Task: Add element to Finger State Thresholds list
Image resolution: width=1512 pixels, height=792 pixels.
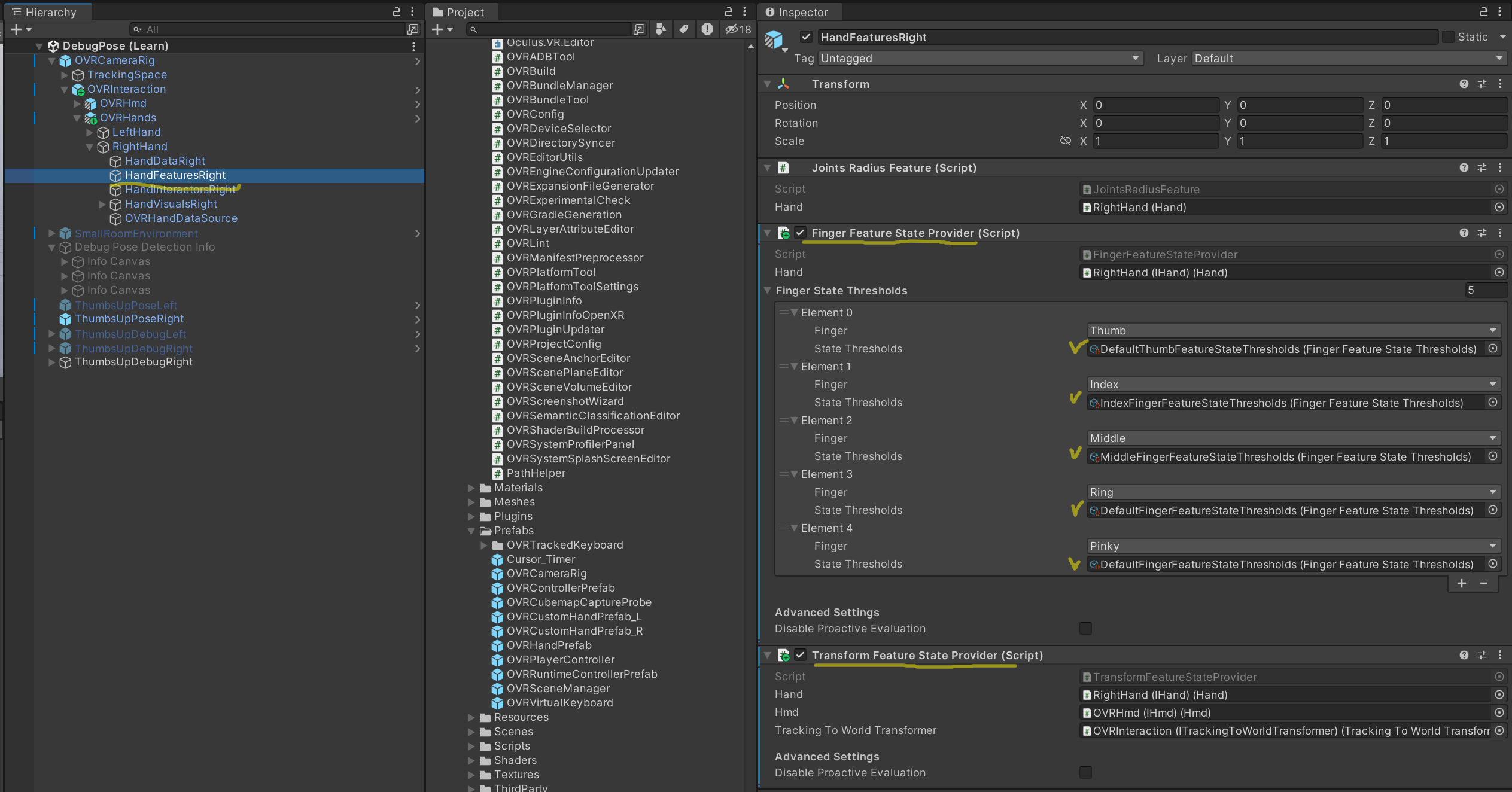Action: tap(1461, 584)
